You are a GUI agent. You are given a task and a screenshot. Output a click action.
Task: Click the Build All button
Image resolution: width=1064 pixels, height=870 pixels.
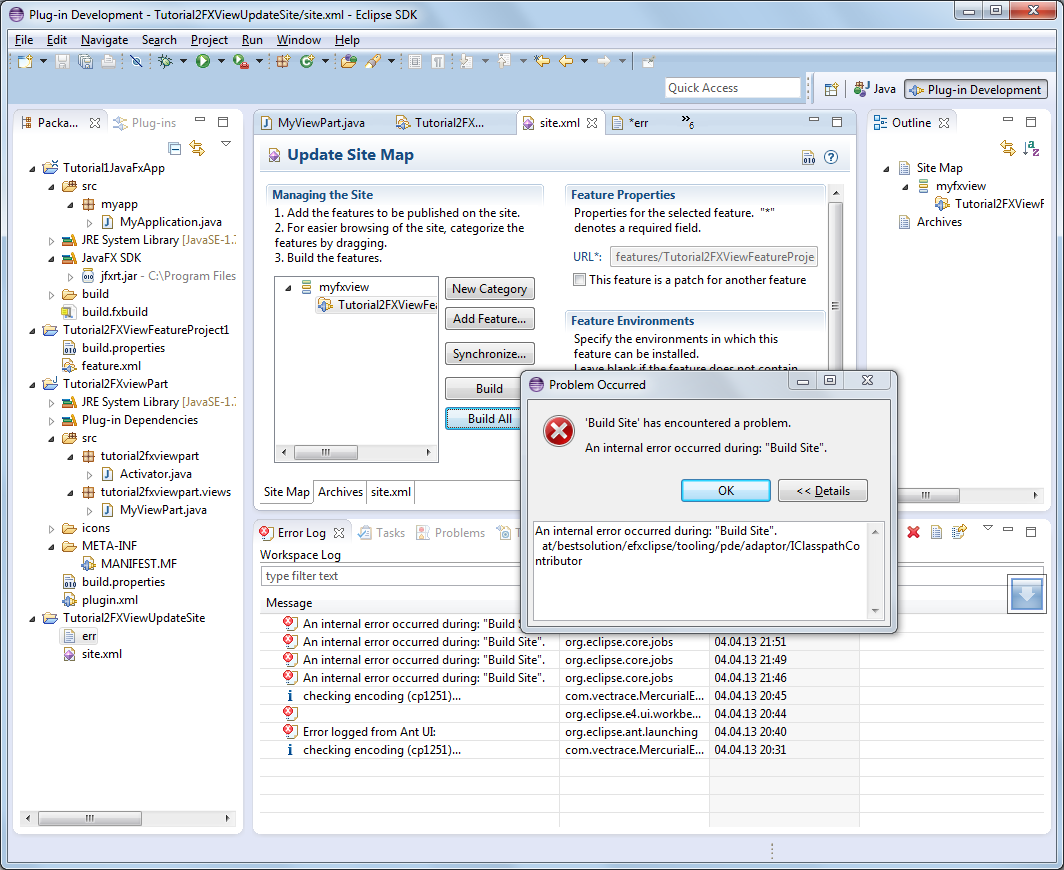[483, 419]
